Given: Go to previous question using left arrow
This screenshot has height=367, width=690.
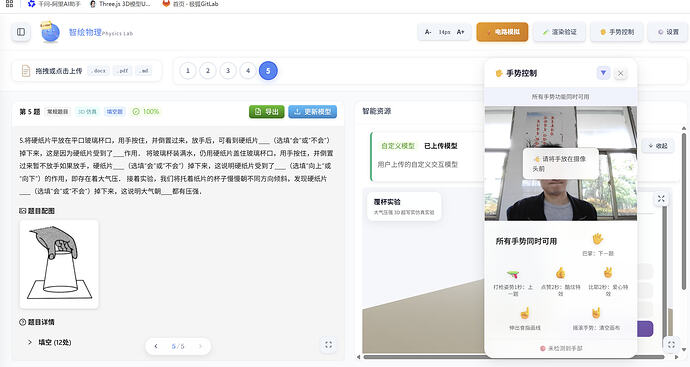Looking at the screenshot, I should coord(156,346).
